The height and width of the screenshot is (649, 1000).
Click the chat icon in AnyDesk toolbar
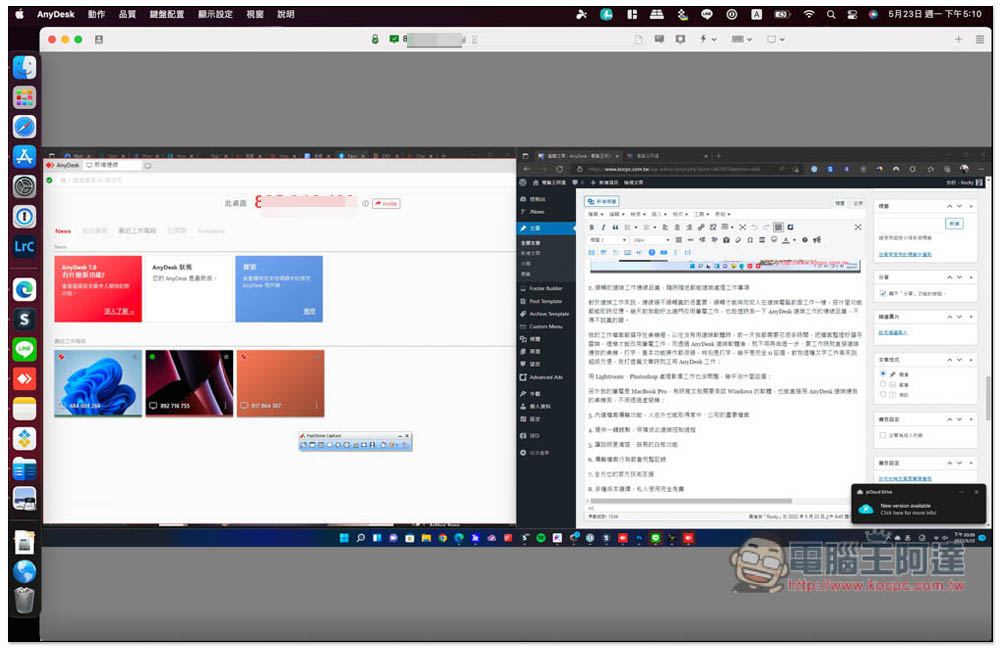point(659,40)
